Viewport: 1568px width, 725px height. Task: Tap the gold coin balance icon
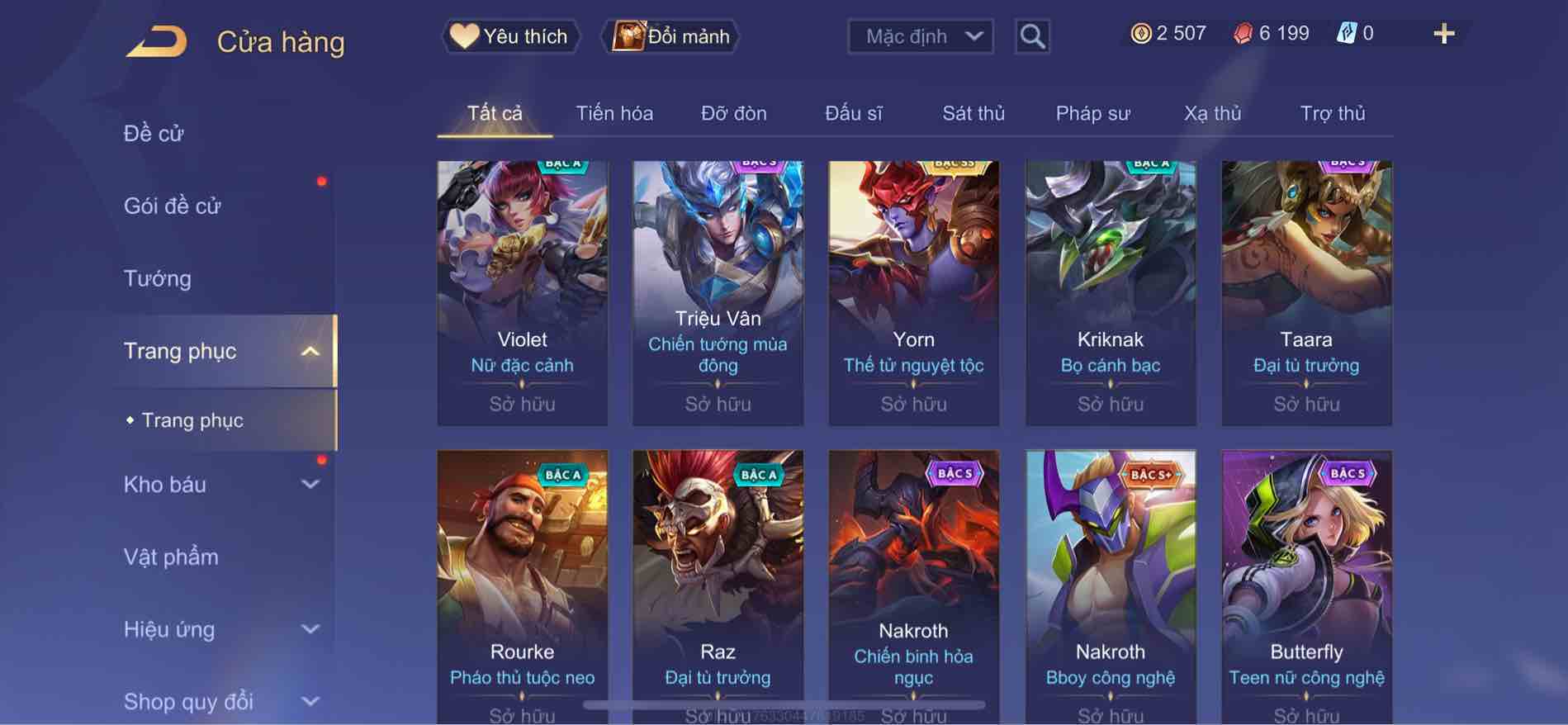coord(1140,34)
